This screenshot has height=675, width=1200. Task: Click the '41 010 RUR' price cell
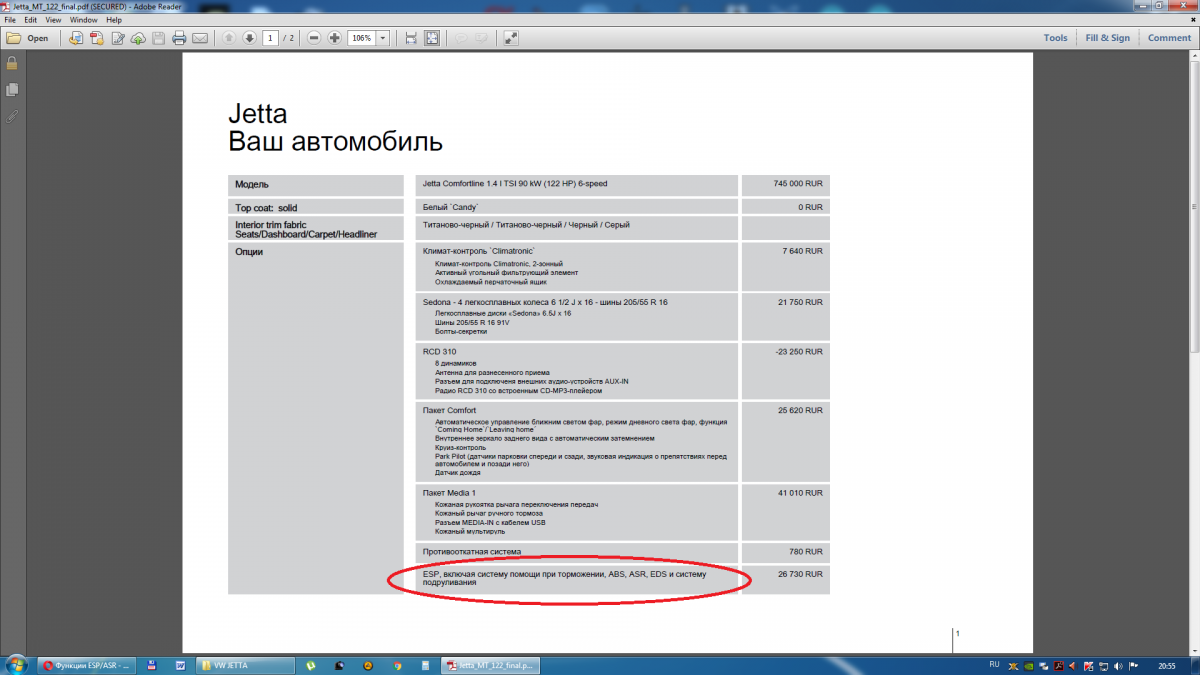[x=785, y=512]
